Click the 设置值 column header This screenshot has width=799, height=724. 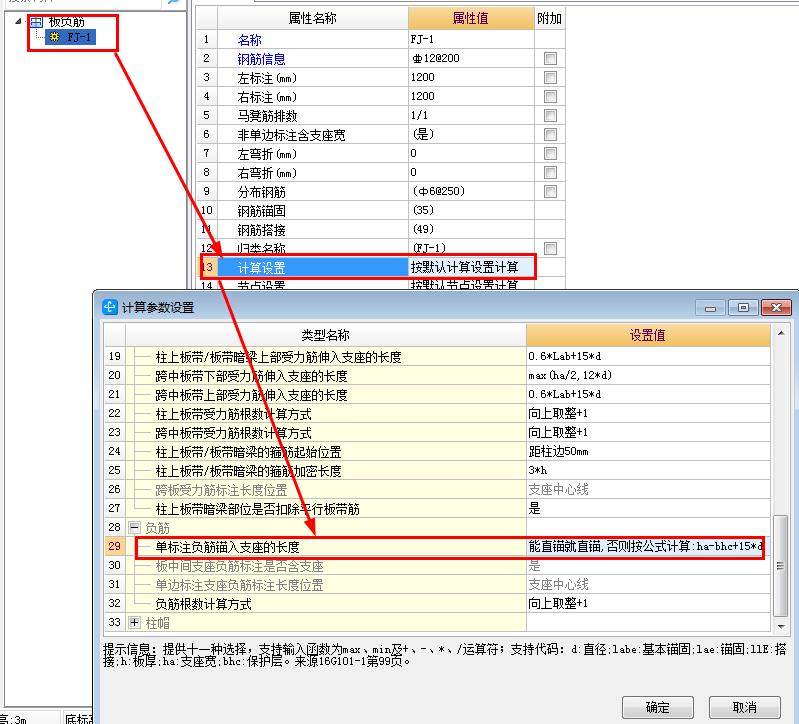pos(648,335)
